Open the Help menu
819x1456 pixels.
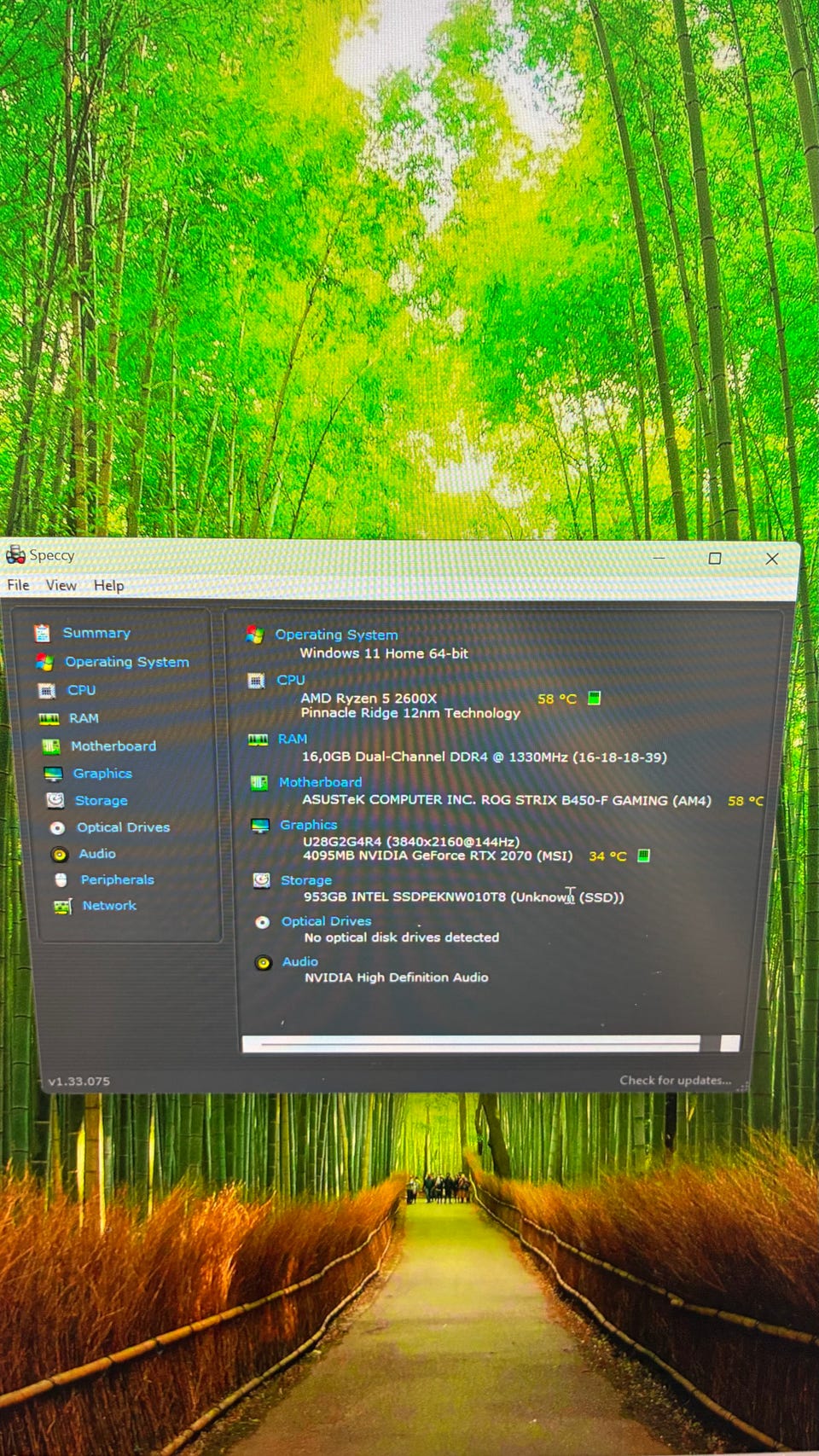click(109, 586)
